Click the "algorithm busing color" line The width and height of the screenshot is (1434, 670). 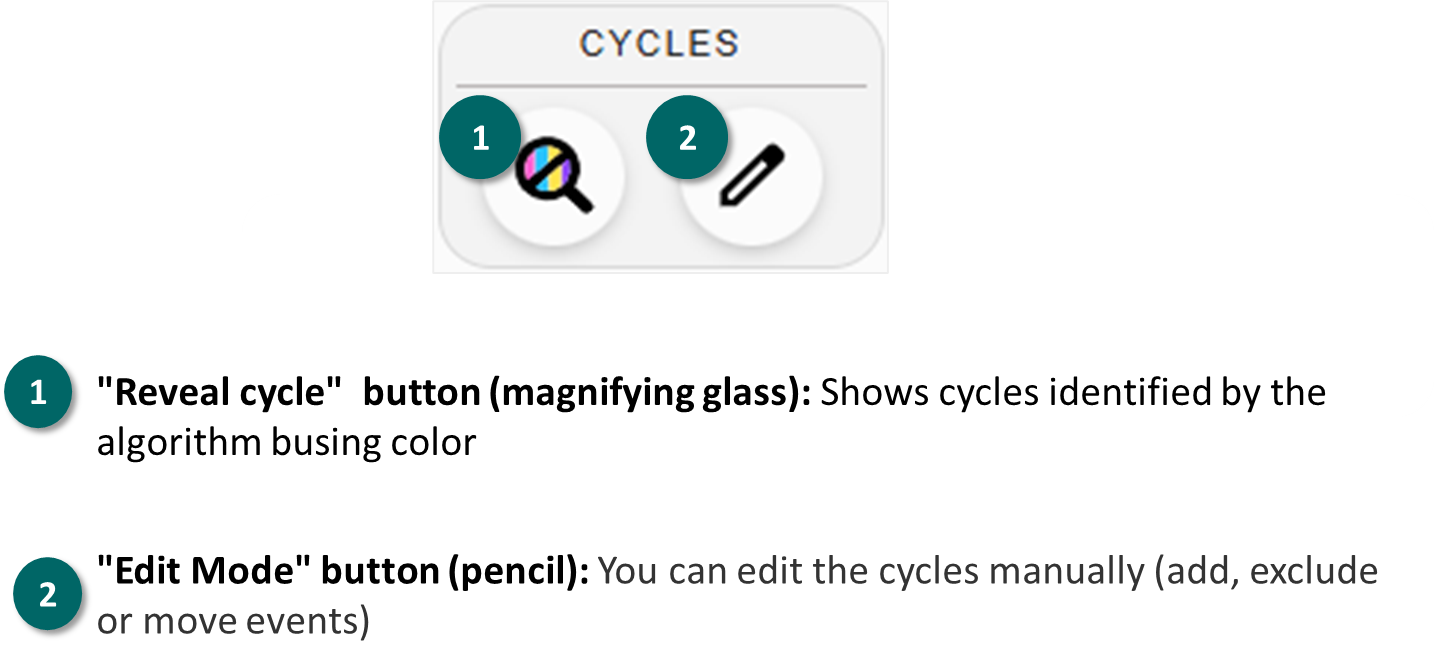[x=286, y=442]
